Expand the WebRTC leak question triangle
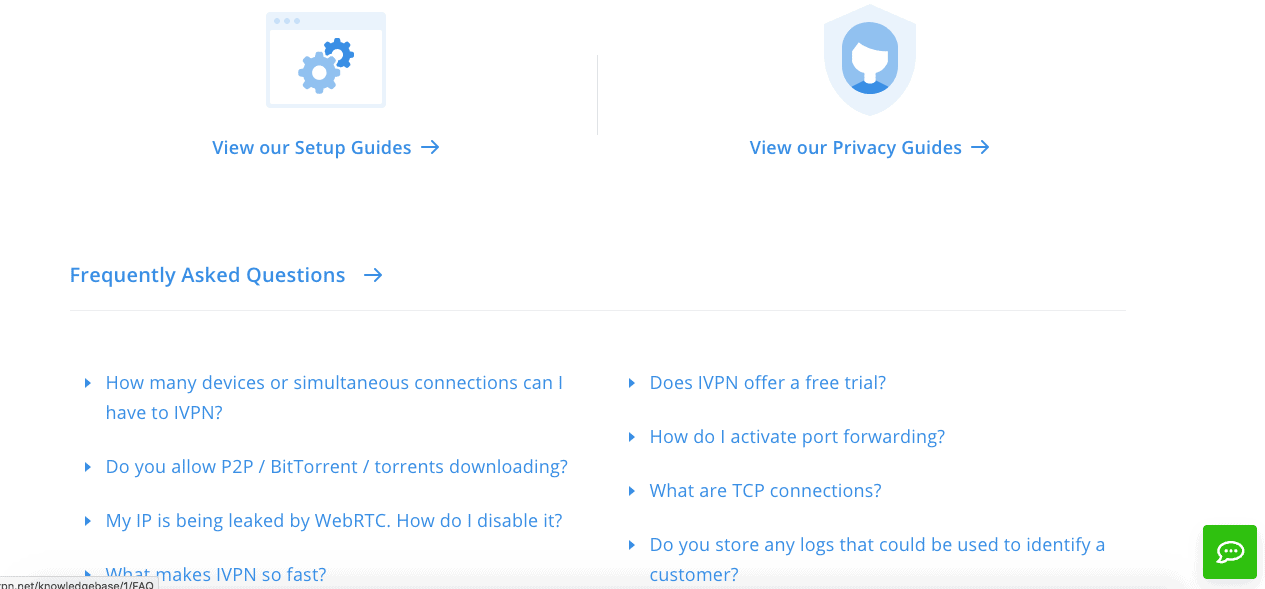This screenshot has width=1265, height=589. pyautogui.click(x=88, y=521)
